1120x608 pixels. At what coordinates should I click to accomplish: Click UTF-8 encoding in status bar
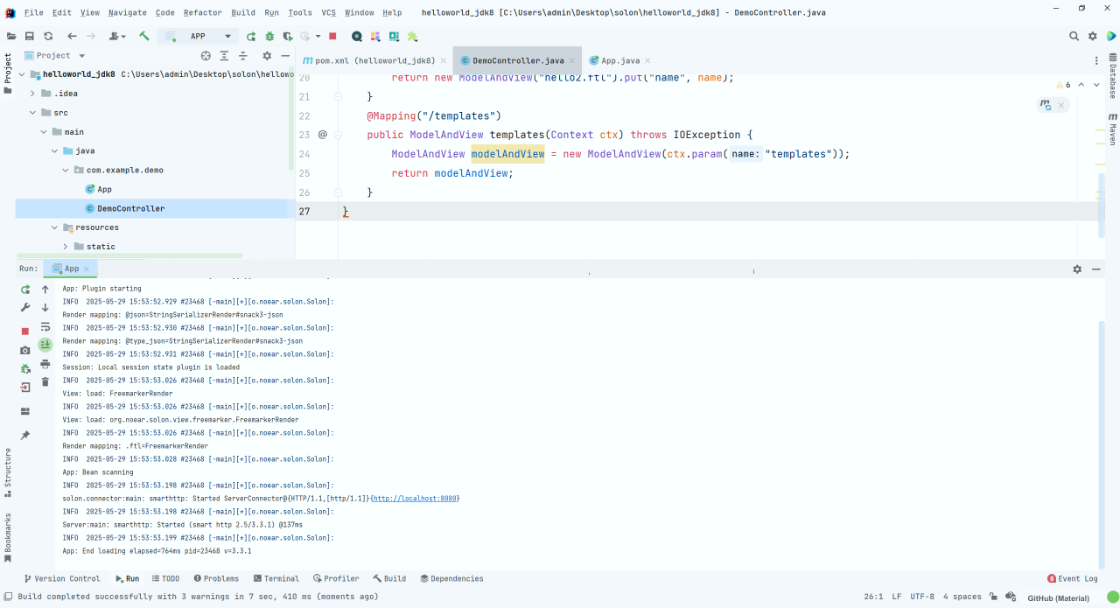coord(922,597)
